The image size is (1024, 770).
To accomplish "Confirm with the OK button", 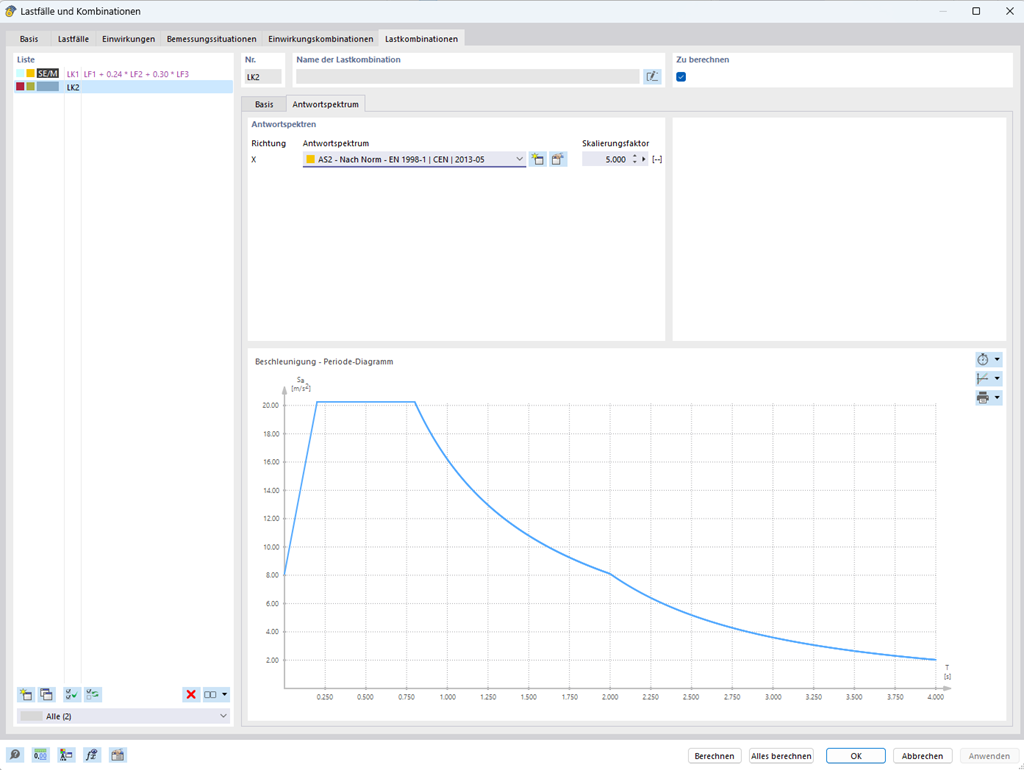I will point(856,756).
